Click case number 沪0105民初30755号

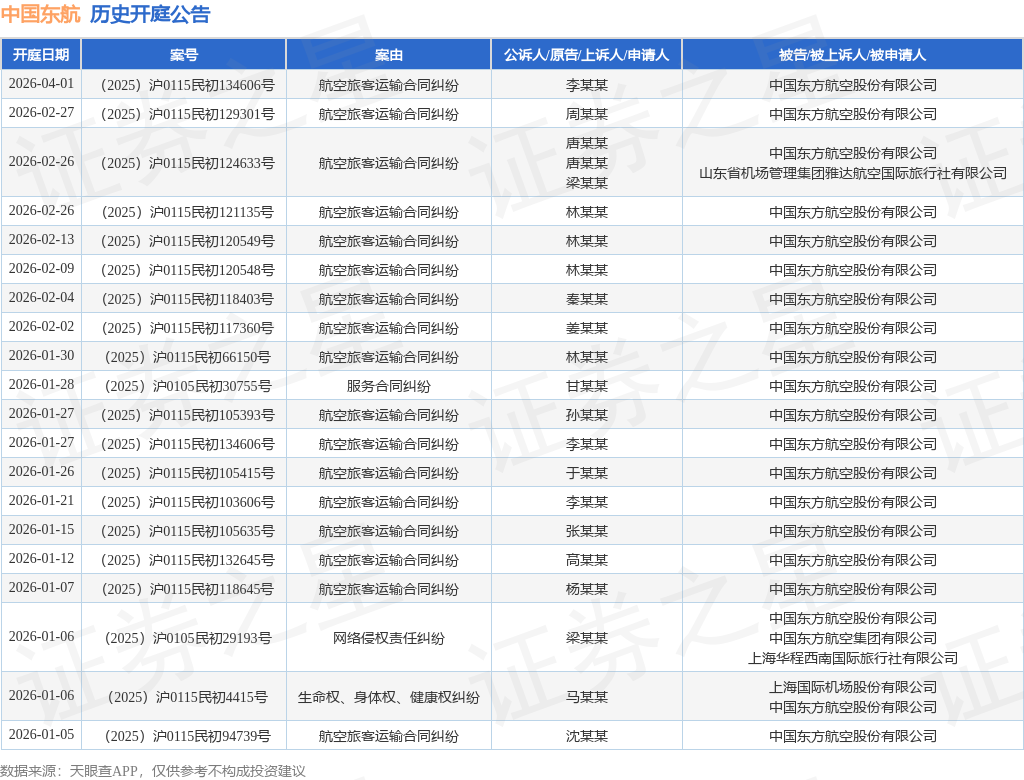coord(188,387)
